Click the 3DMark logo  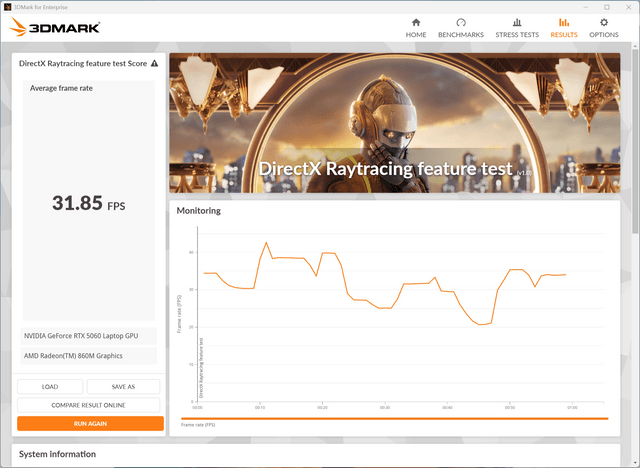click(55, 27)
